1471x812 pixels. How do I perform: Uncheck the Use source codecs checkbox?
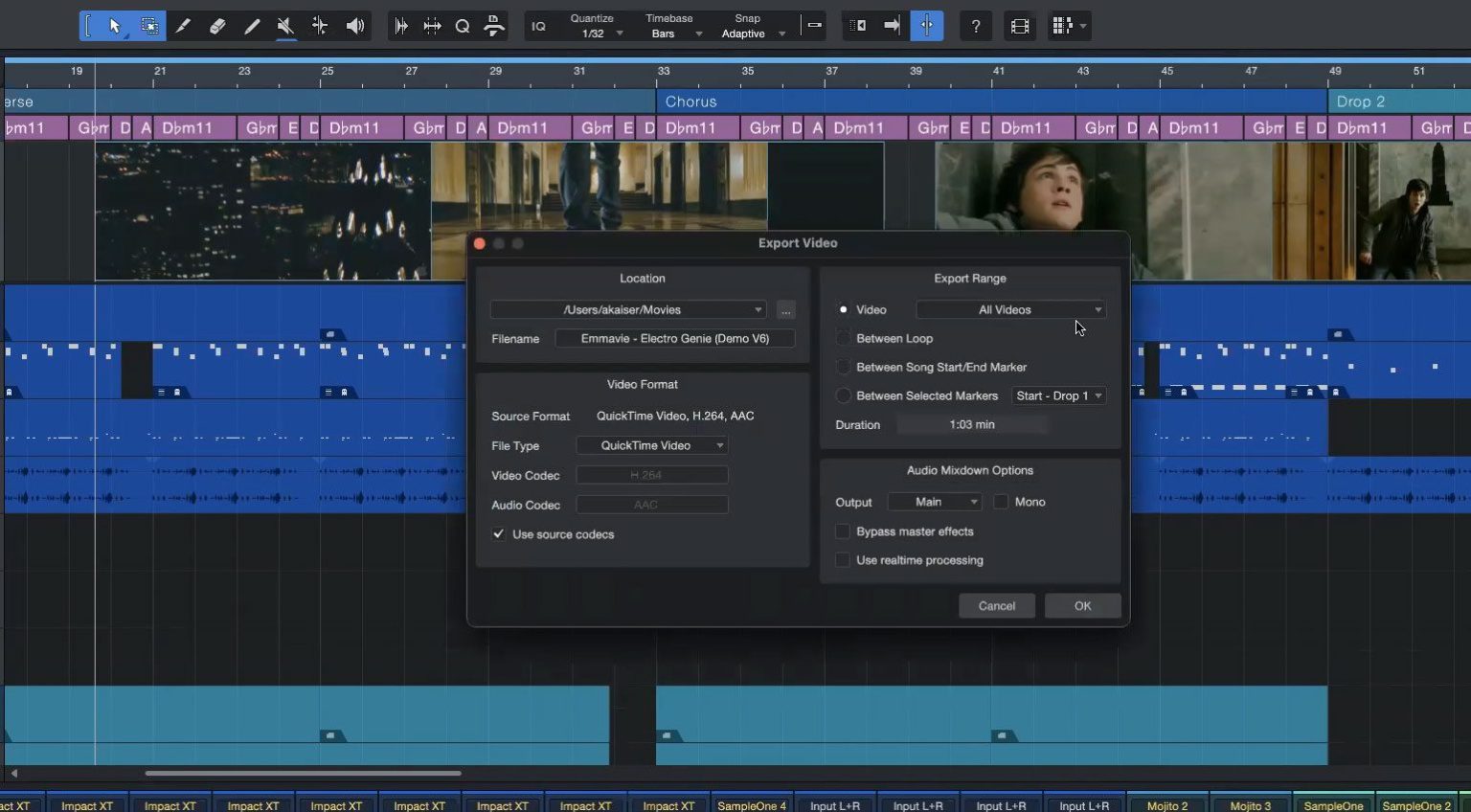coord(498,533)
